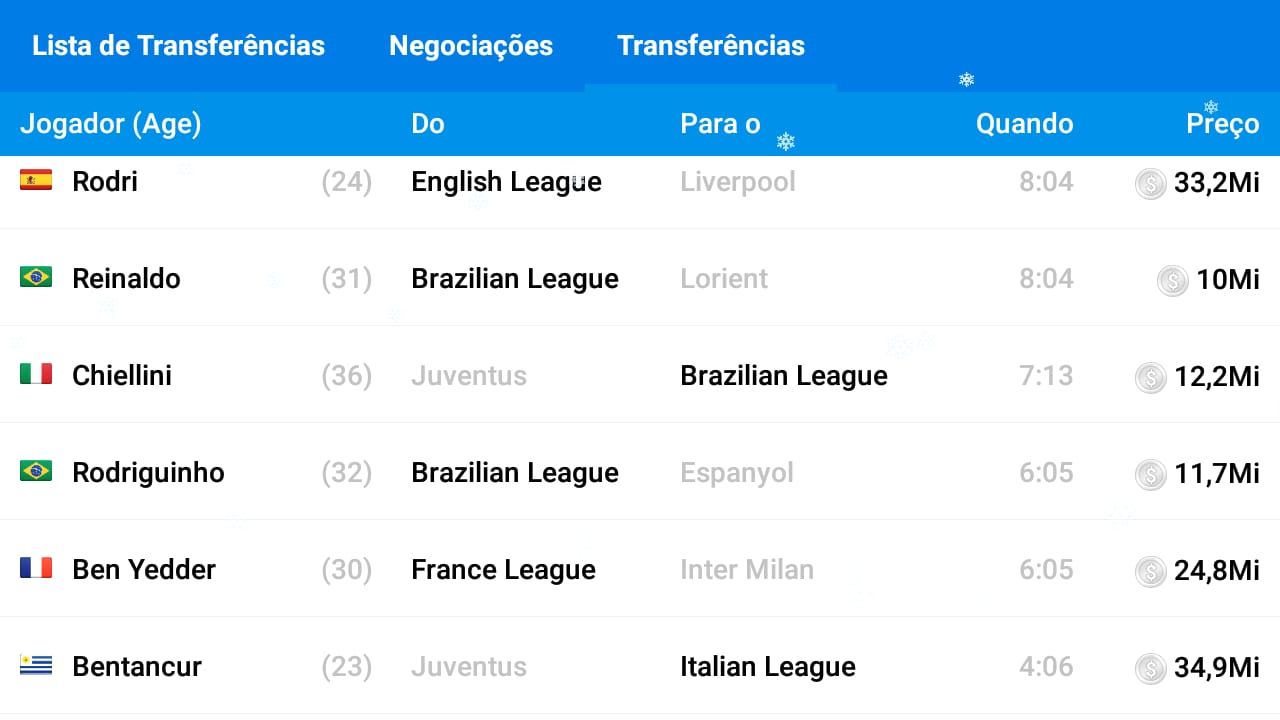Image resolution: width=1280 pixels, height=720 pixels.
Task: Sort by Jogador (Age) column header
Action: tap(110, 124)
